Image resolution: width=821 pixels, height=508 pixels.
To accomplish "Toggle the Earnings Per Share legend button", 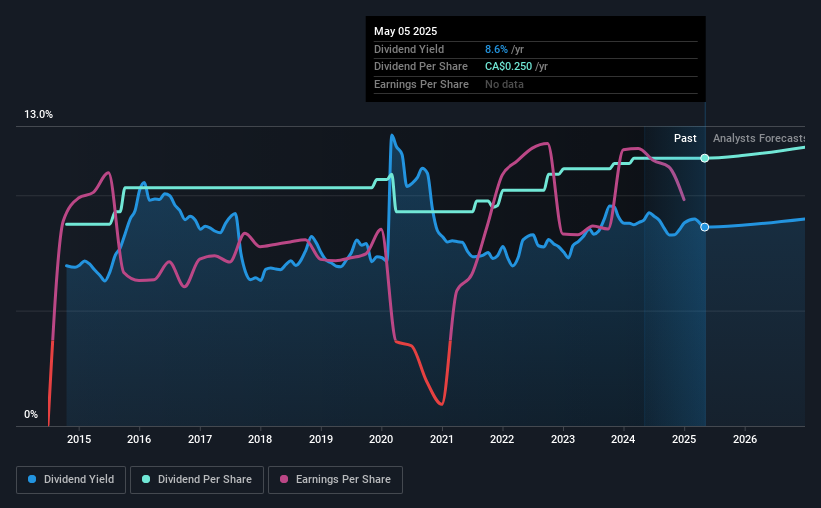I will pyautogui.click(x=335, y=480).
